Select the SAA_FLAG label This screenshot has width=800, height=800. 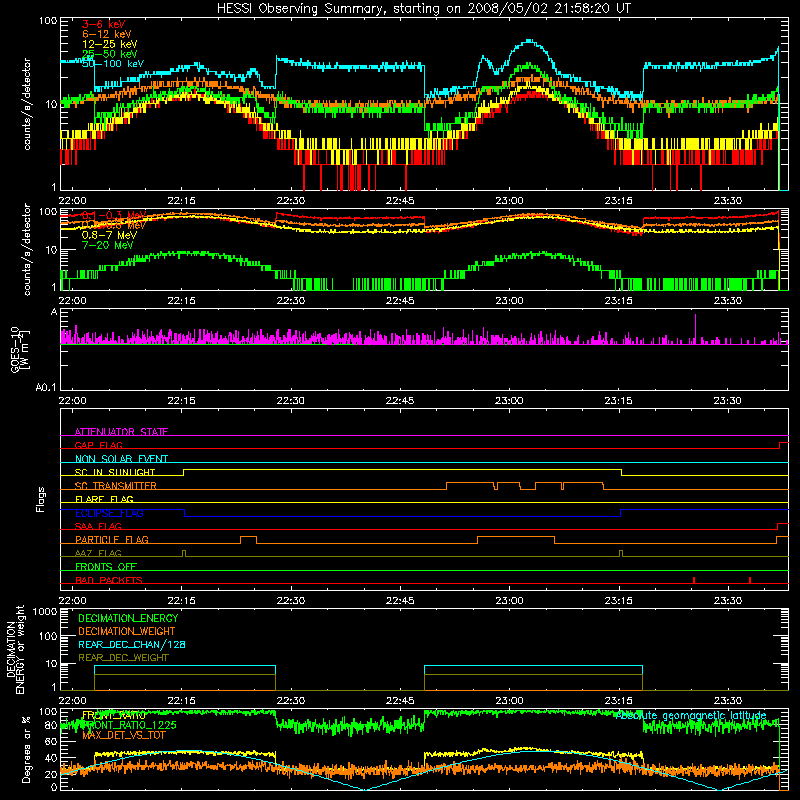98,526
